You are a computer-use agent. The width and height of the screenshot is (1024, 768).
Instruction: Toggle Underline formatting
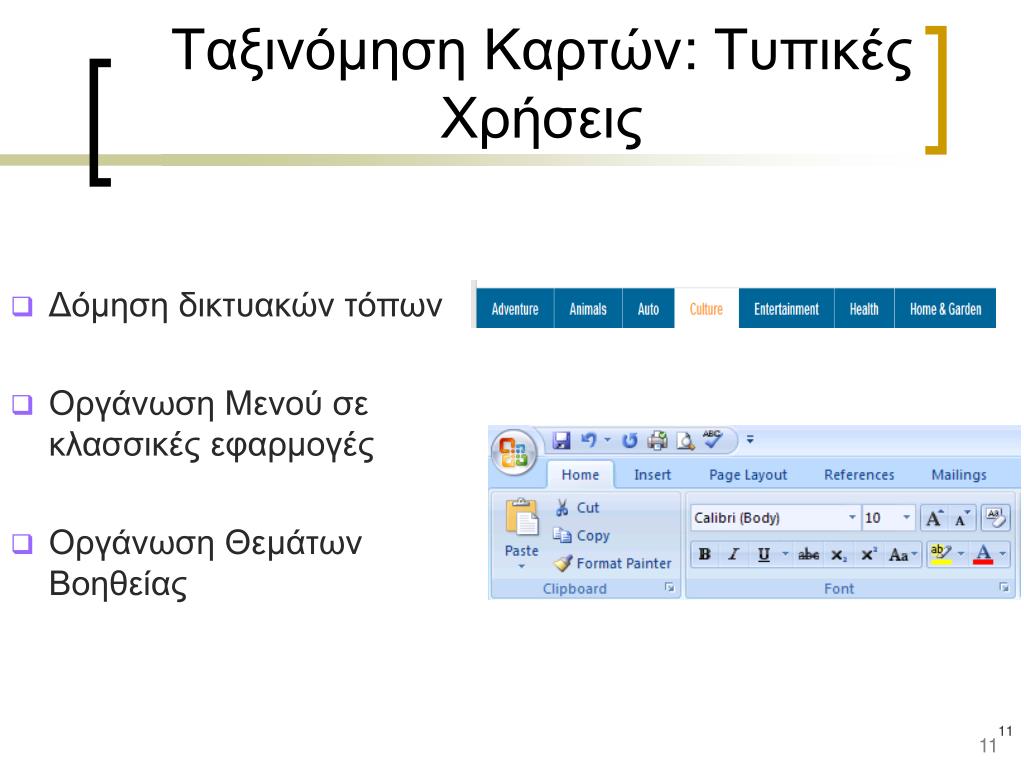point(763,555)
